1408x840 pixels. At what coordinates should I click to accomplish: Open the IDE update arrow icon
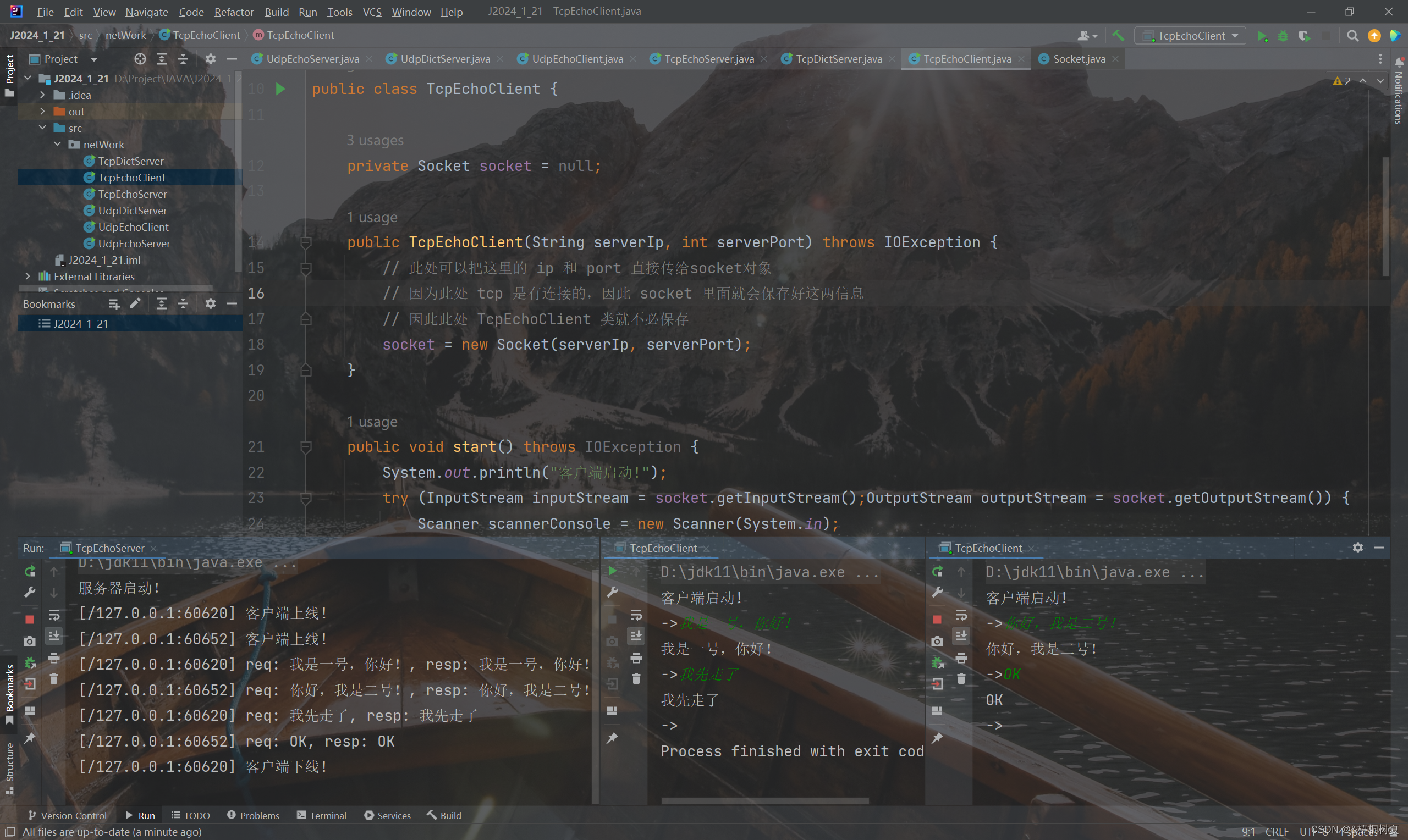point(1374,36)
